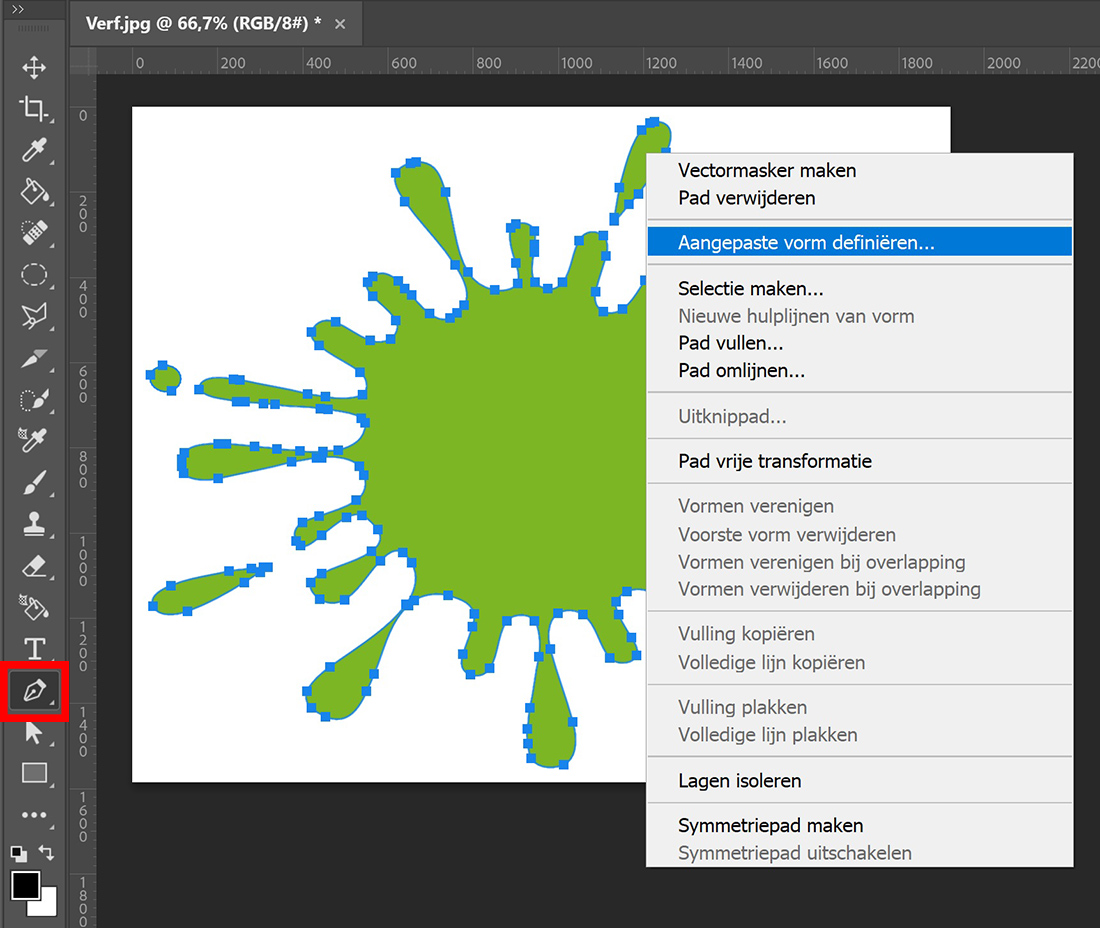1100x928 pixels.
Task: Select the Crop tool
Action: [x=34, y=108]
